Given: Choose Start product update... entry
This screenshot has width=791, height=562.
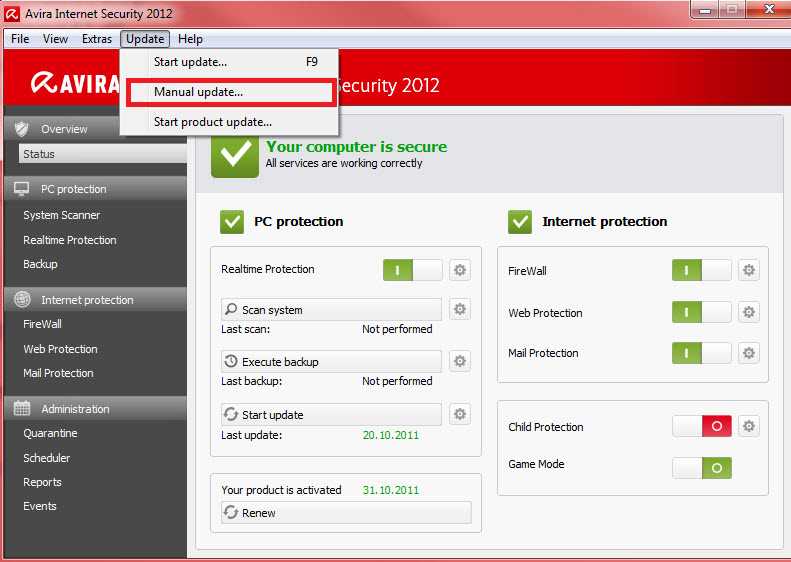Looking at the screenshot, I should point(229,122).
